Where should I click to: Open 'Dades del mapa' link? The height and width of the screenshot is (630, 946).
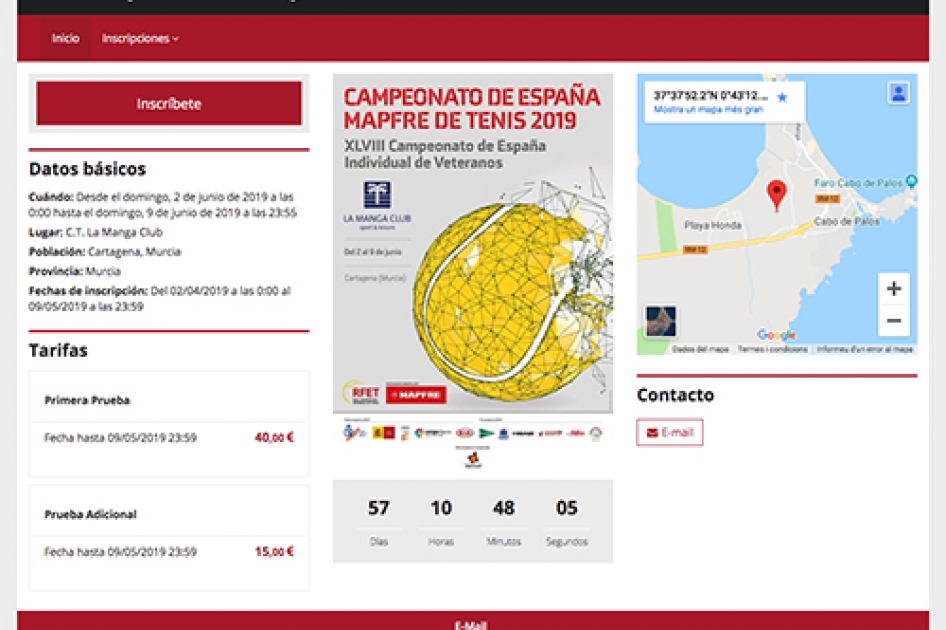[700, 349]
